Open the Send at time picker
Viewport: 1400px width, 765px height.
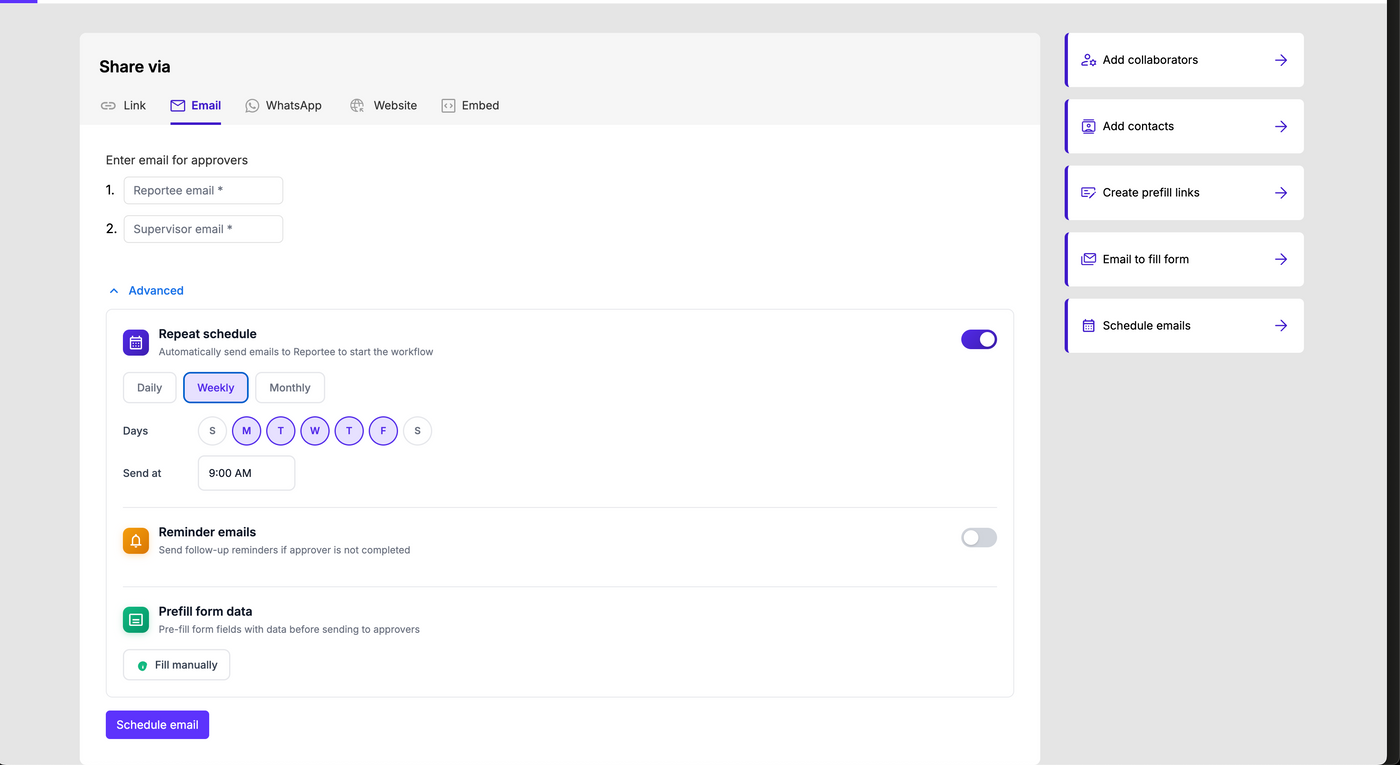(246, 472)
